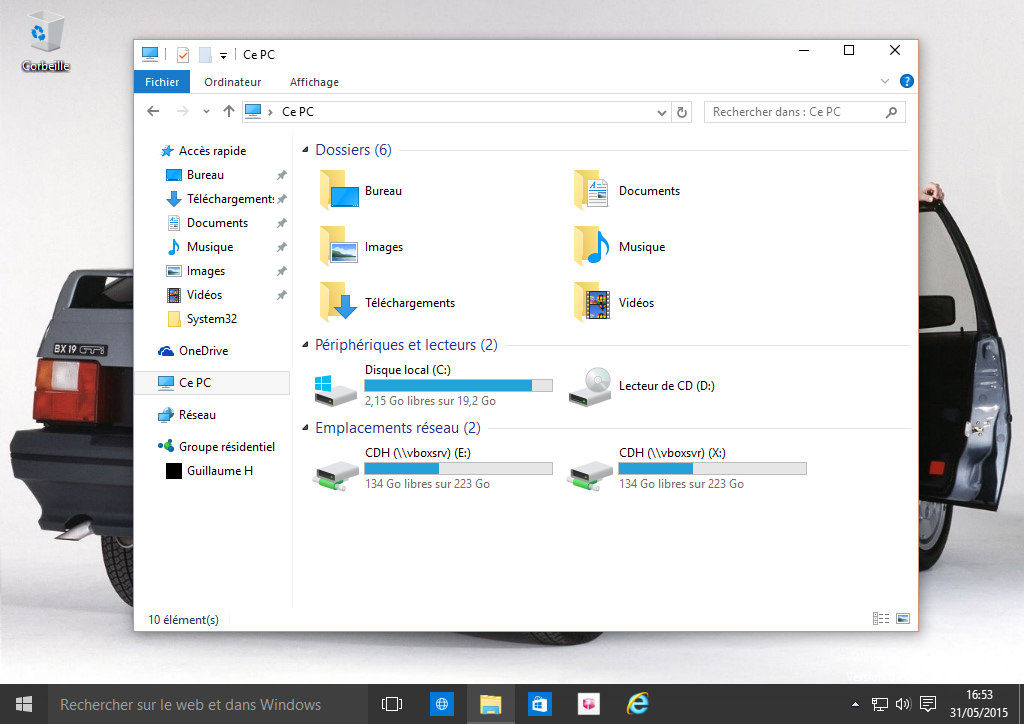The width and height of the screenshot is (1024, 724).
Task: Go up one level with up arrow
Action: pos(229,112)
